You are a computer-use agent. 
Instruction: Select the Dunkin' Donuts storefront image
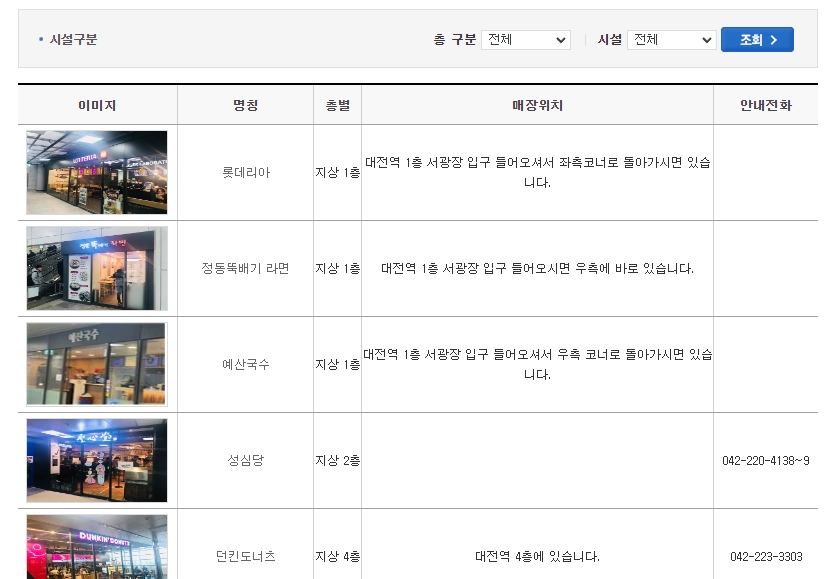[x=96, y=549]
